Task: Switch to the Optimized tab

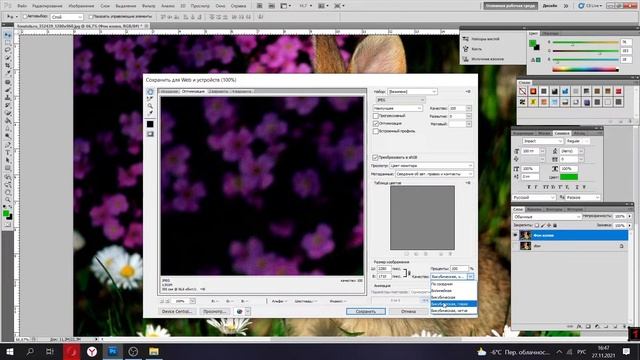Action: 193,91
